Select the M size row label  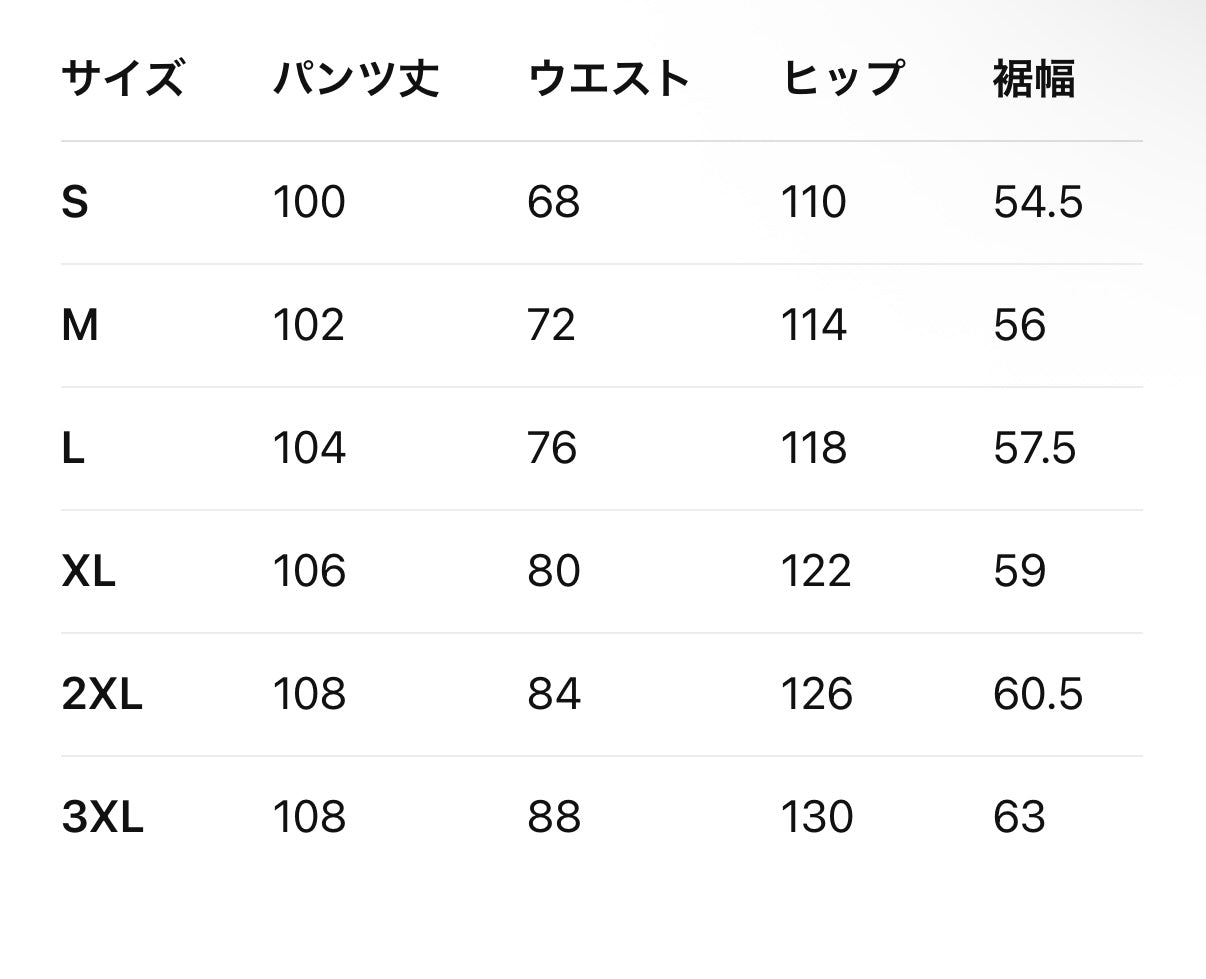pyautogui.click(x=80, y=326)
